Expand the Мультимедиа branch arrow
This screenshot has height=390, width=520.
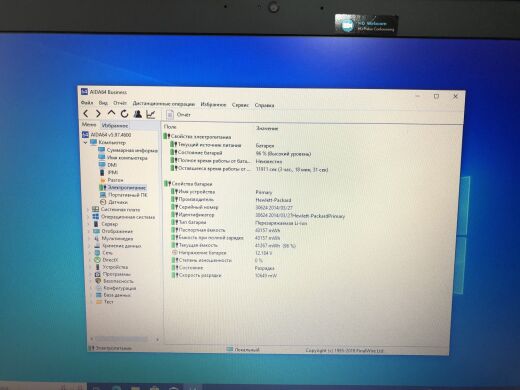click(90, 239)
